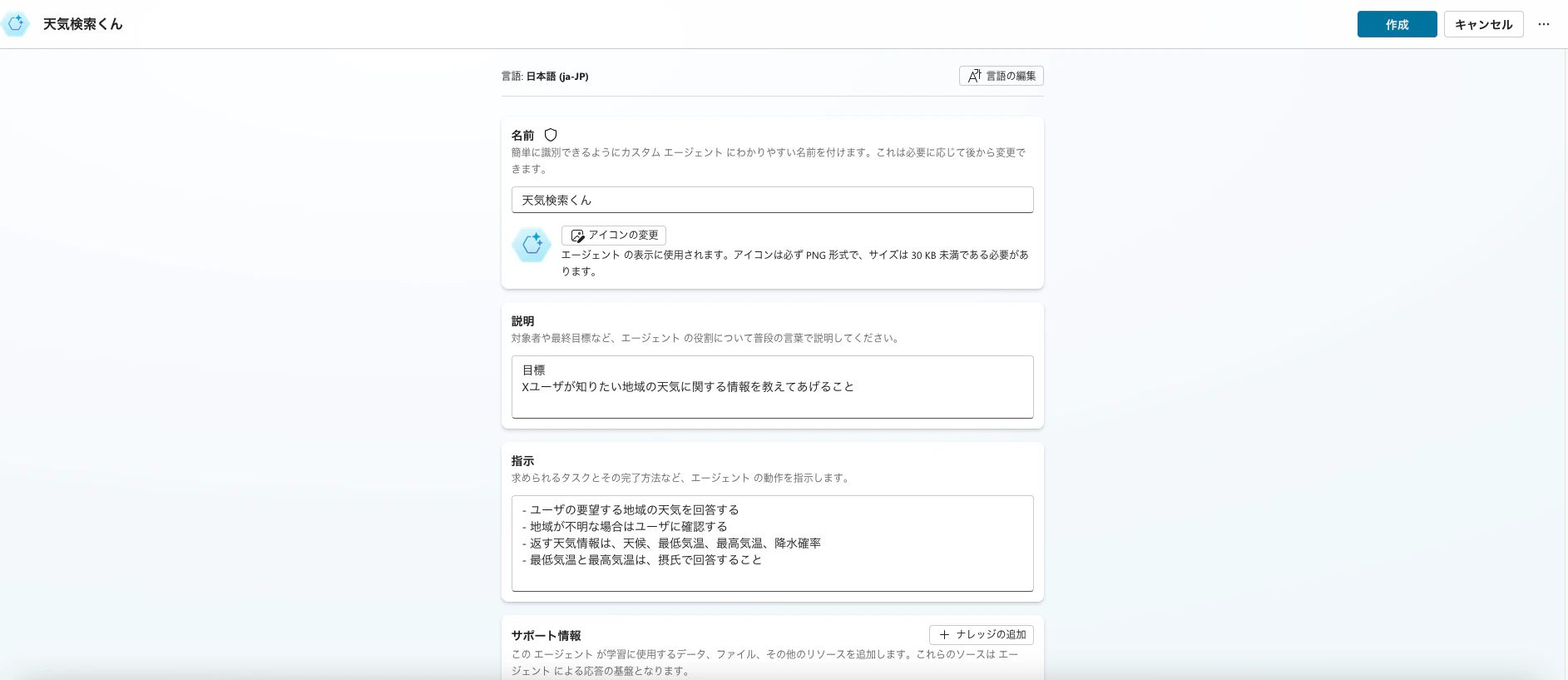The image size is (1568, 680).
Task: Click the 目標 line in description
Action: pos(534,370)
